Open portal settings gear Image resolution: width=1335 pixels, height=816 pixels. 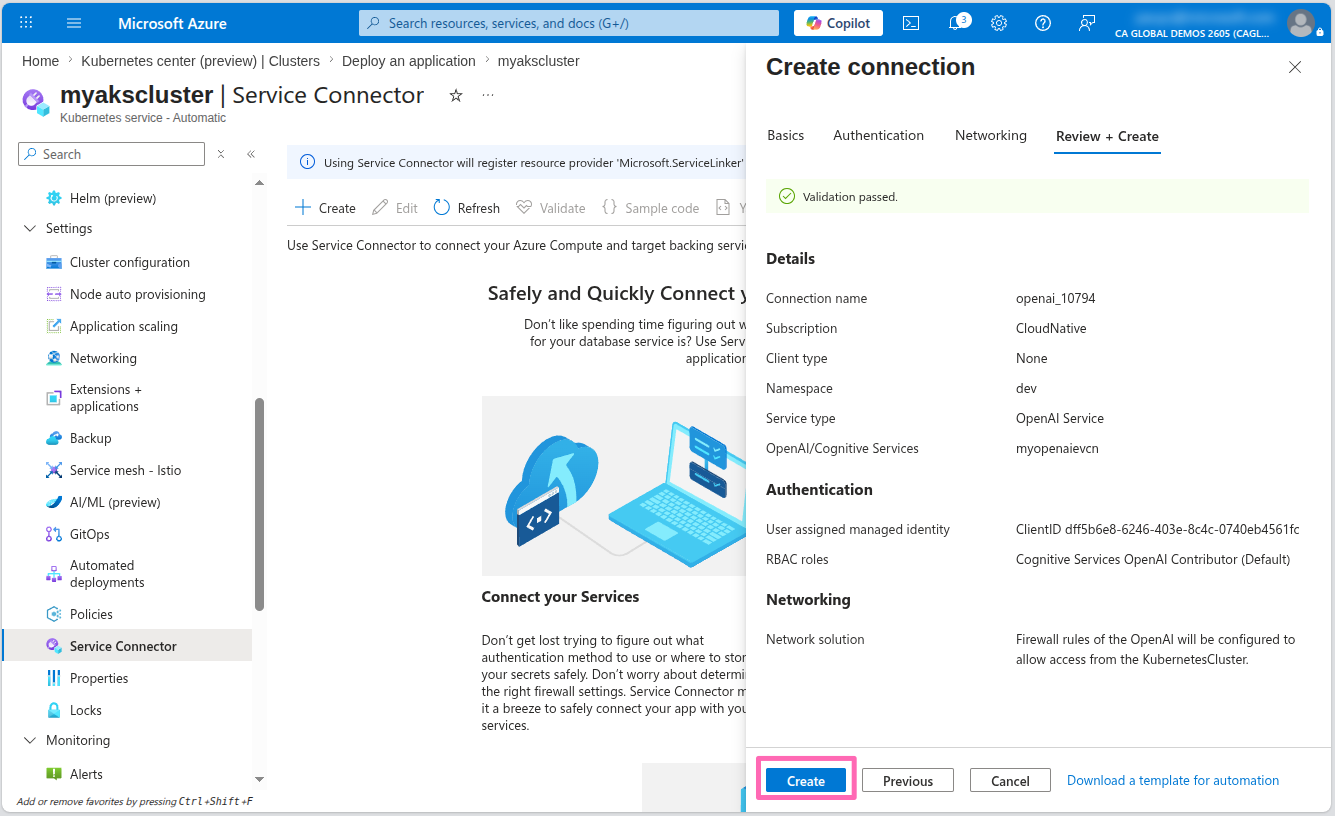point(999,23)
